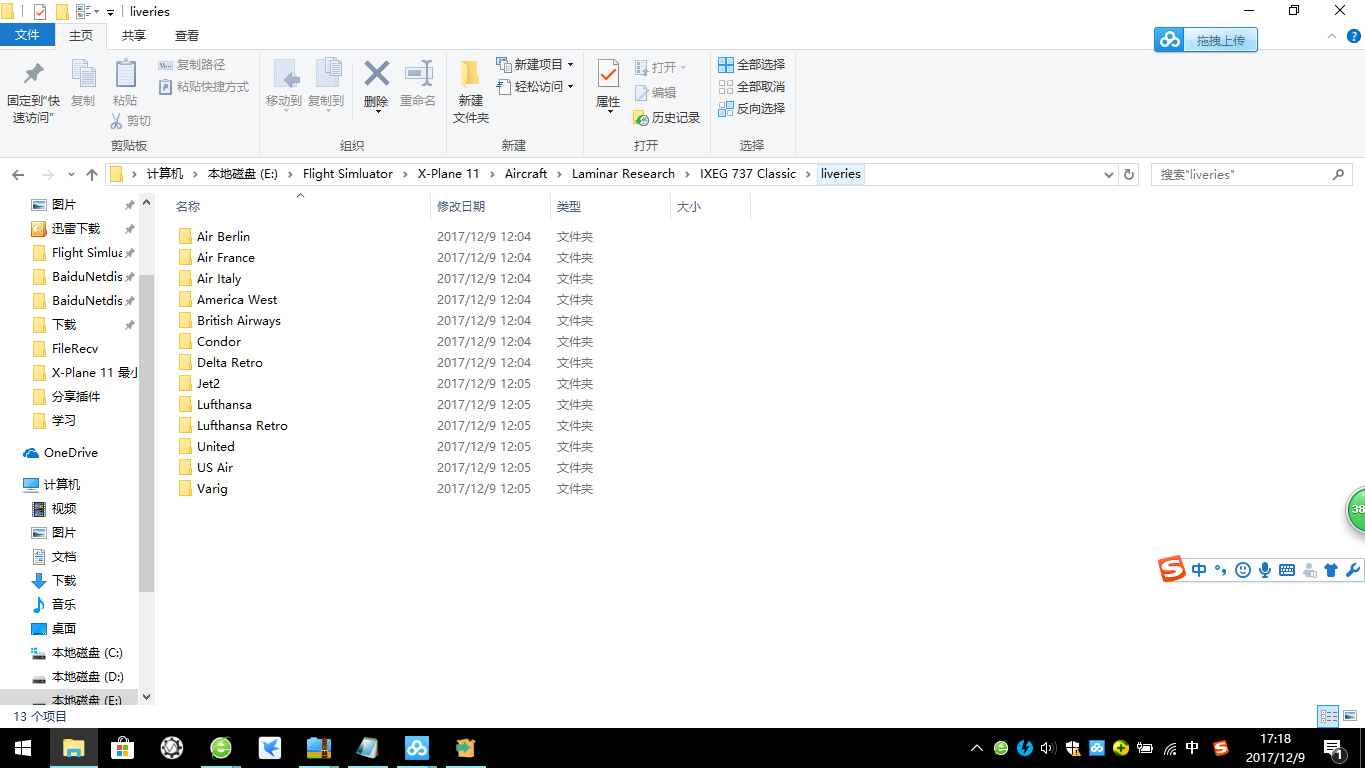Click X-Plane 11 in the address path
The height and width of the screenshot is (768, 1365).
pos(448,174)
